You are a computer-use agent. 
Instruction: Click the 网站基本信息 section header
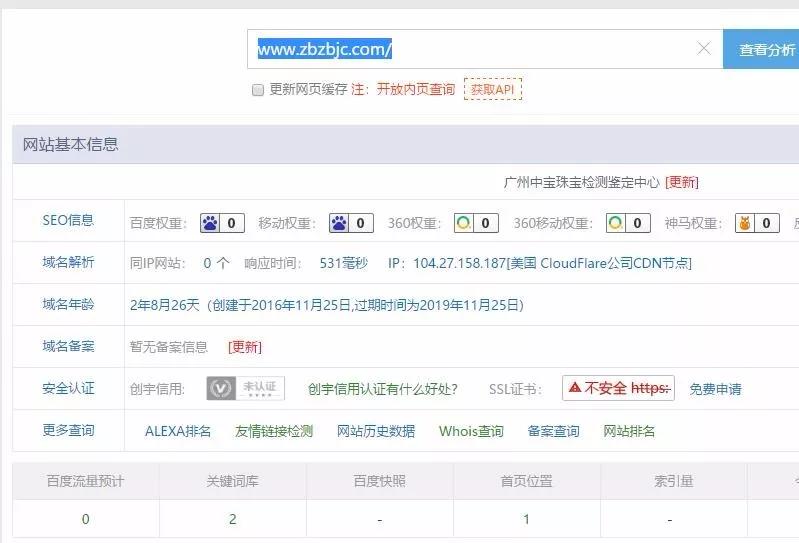[70, 145]
